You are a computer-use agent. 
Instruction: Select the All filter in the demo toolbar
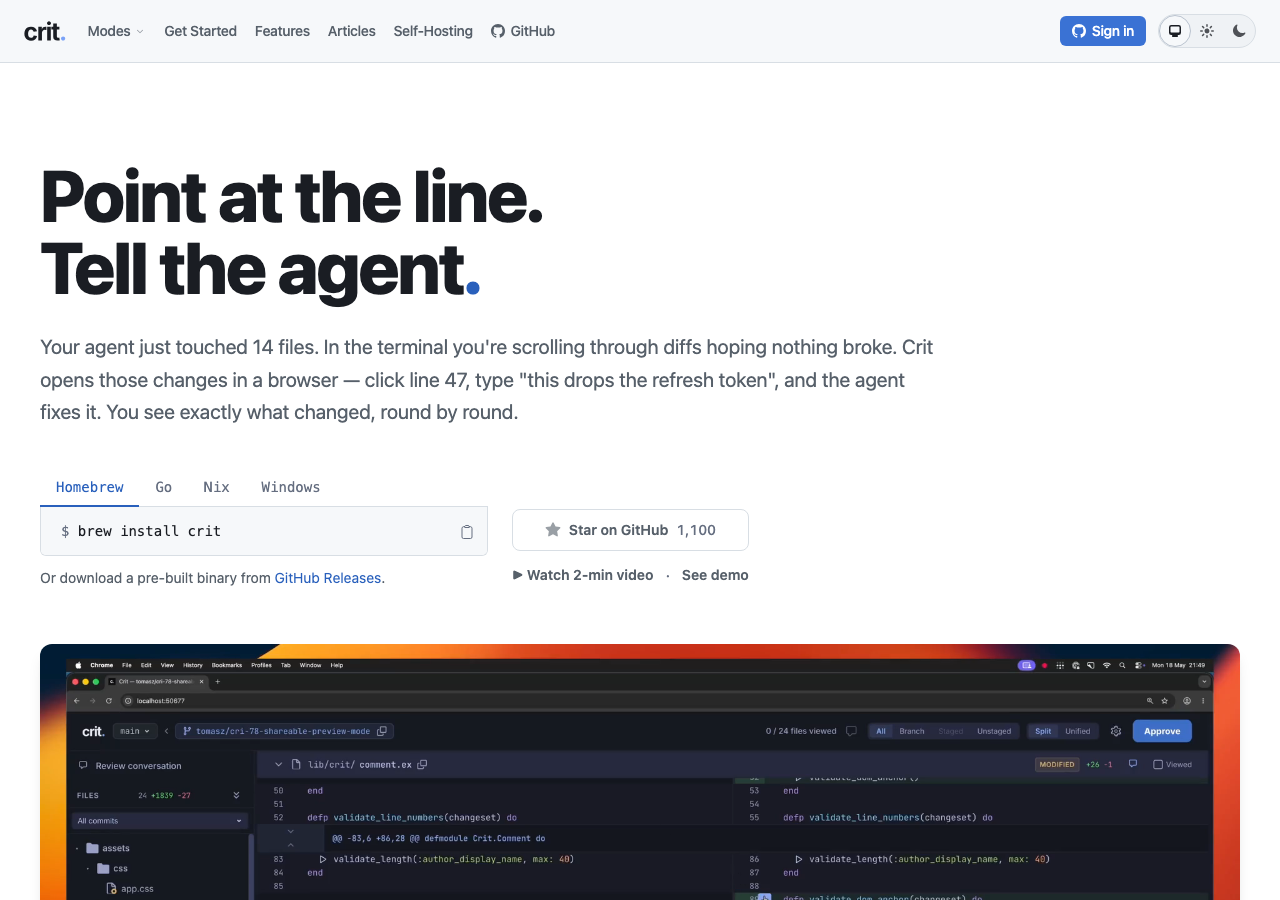[x=881, y=731]
